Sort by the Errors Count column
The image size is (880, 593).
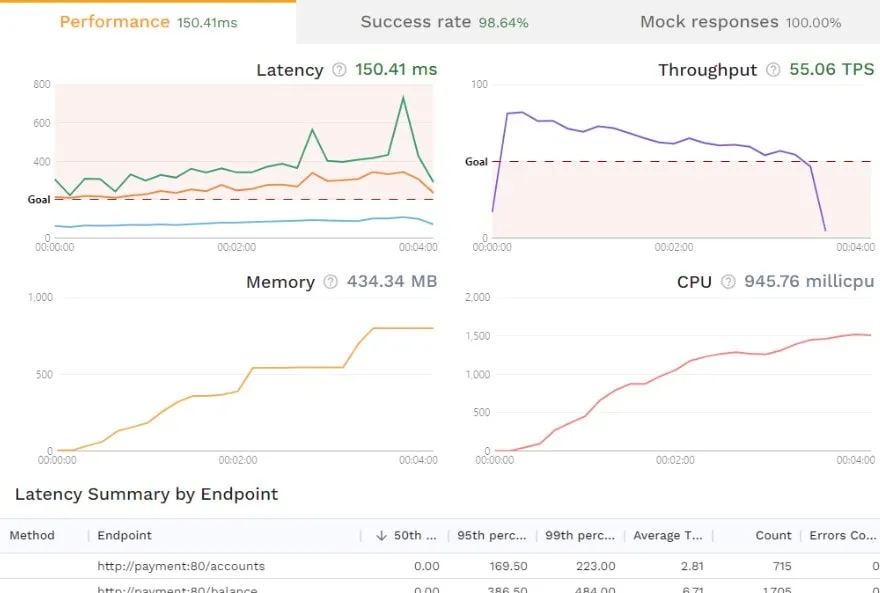coord(843,535)
